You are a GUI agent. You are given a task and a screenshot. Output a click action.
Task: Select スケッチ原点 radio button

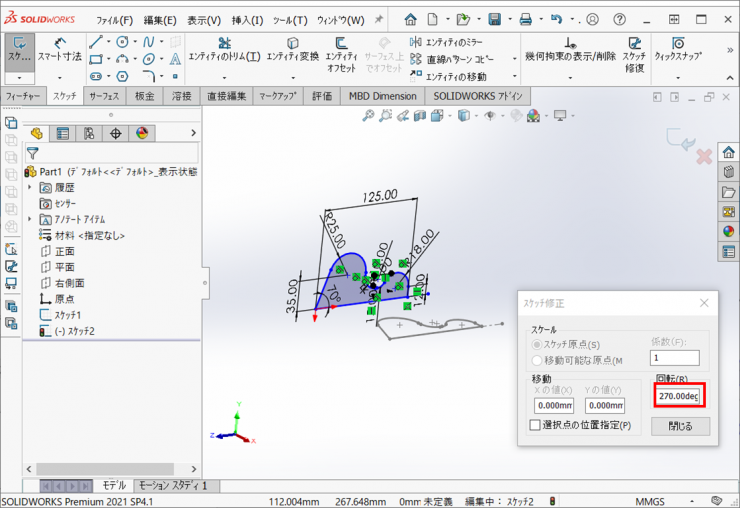[537, 345]
